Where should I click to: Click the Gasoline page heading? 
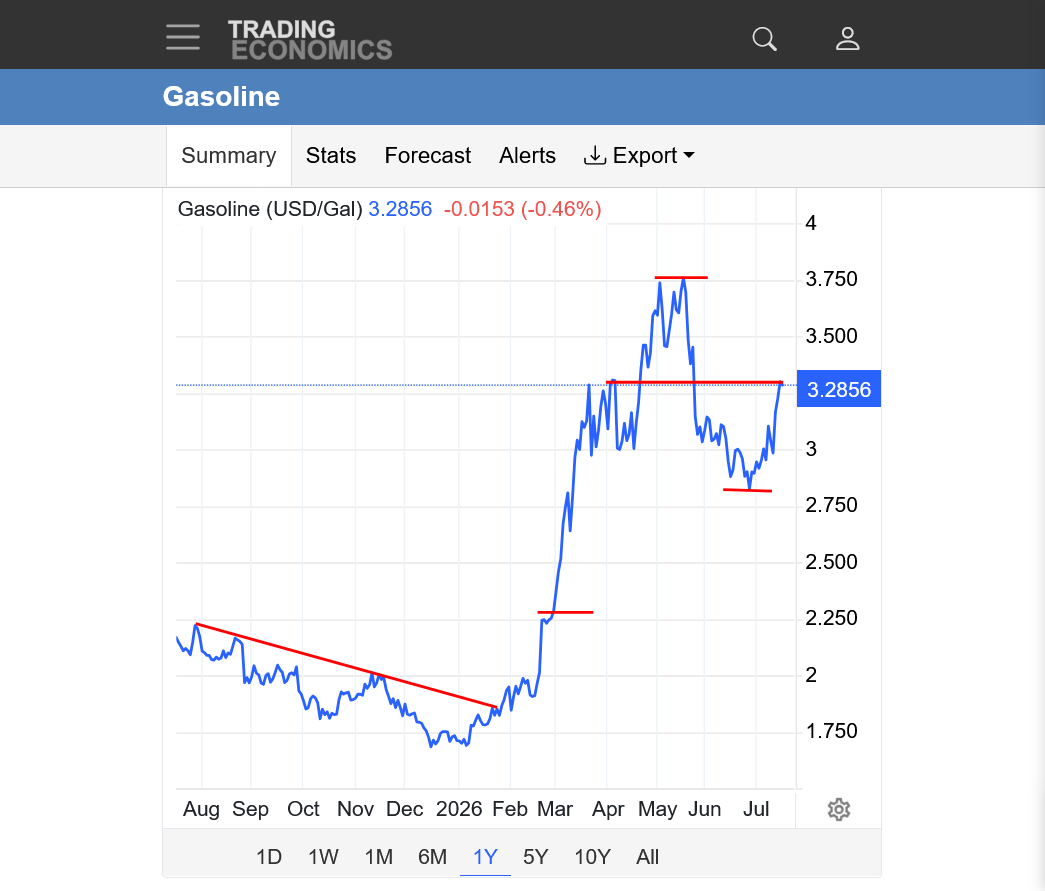click(x=221, y=97)
